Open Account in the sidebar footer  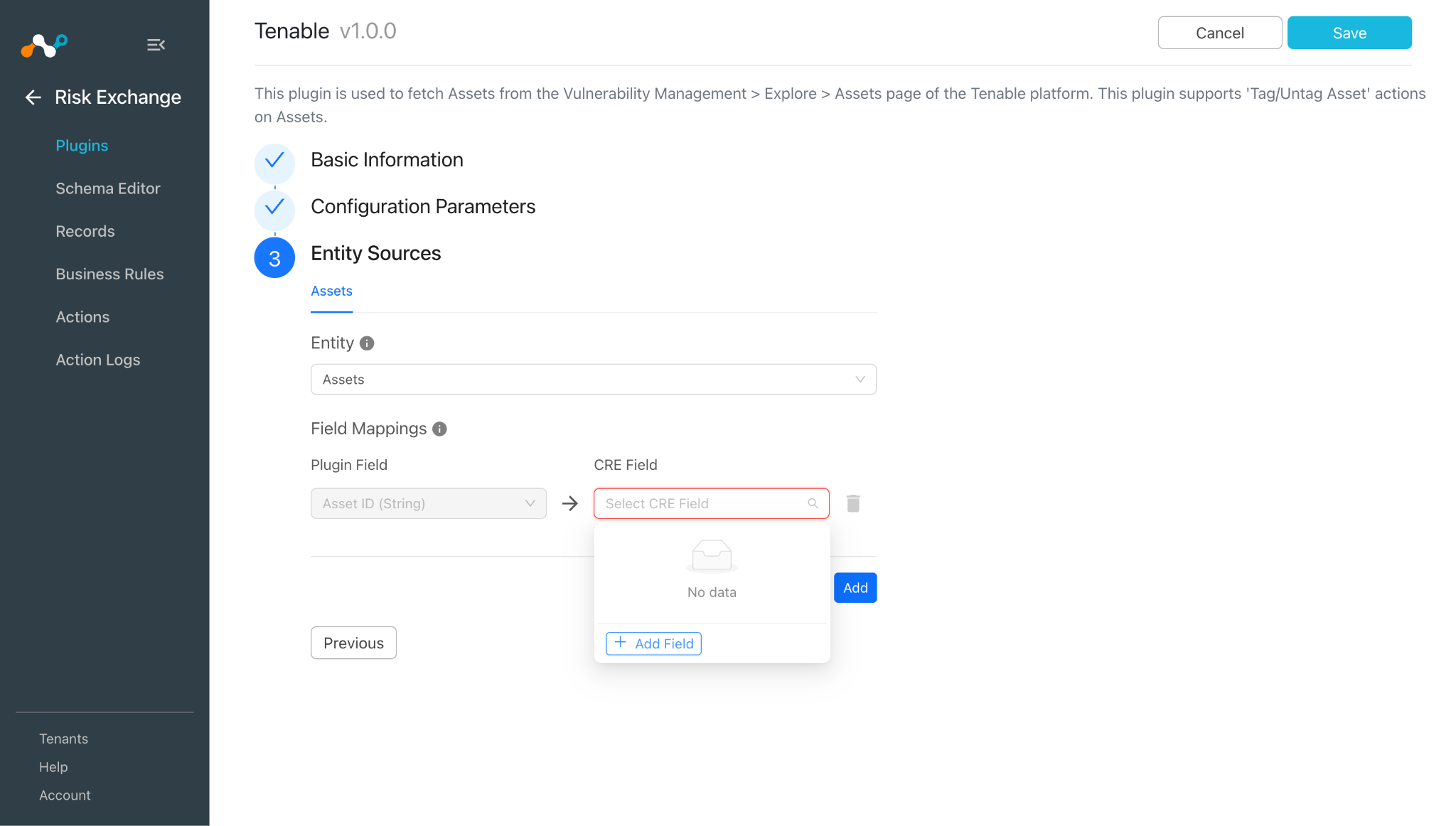[x=65, y=795]
